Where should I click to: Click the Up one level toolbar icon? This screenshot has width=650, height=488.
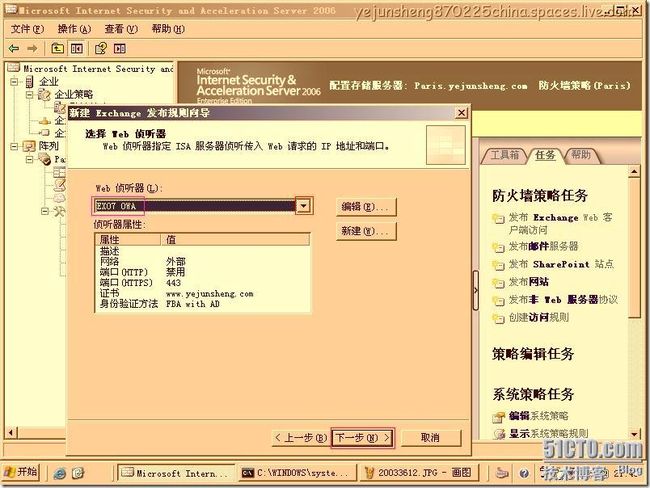[x=57, y=49]
